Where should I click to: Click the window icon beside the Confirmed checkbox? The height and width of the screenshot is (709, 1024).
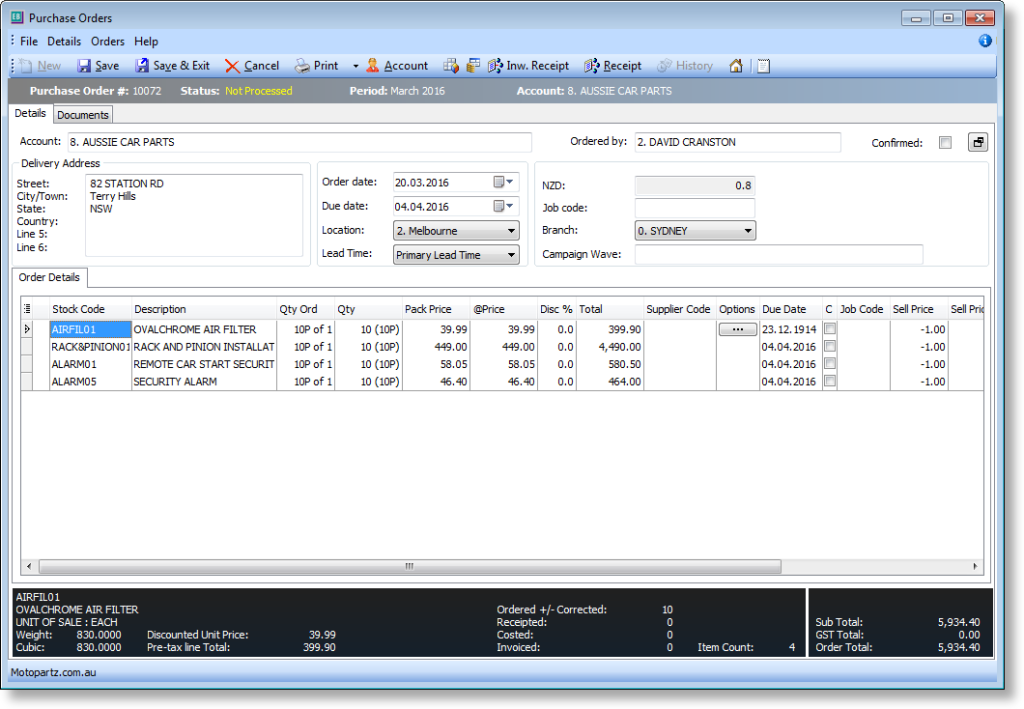[x=978, y=142]
